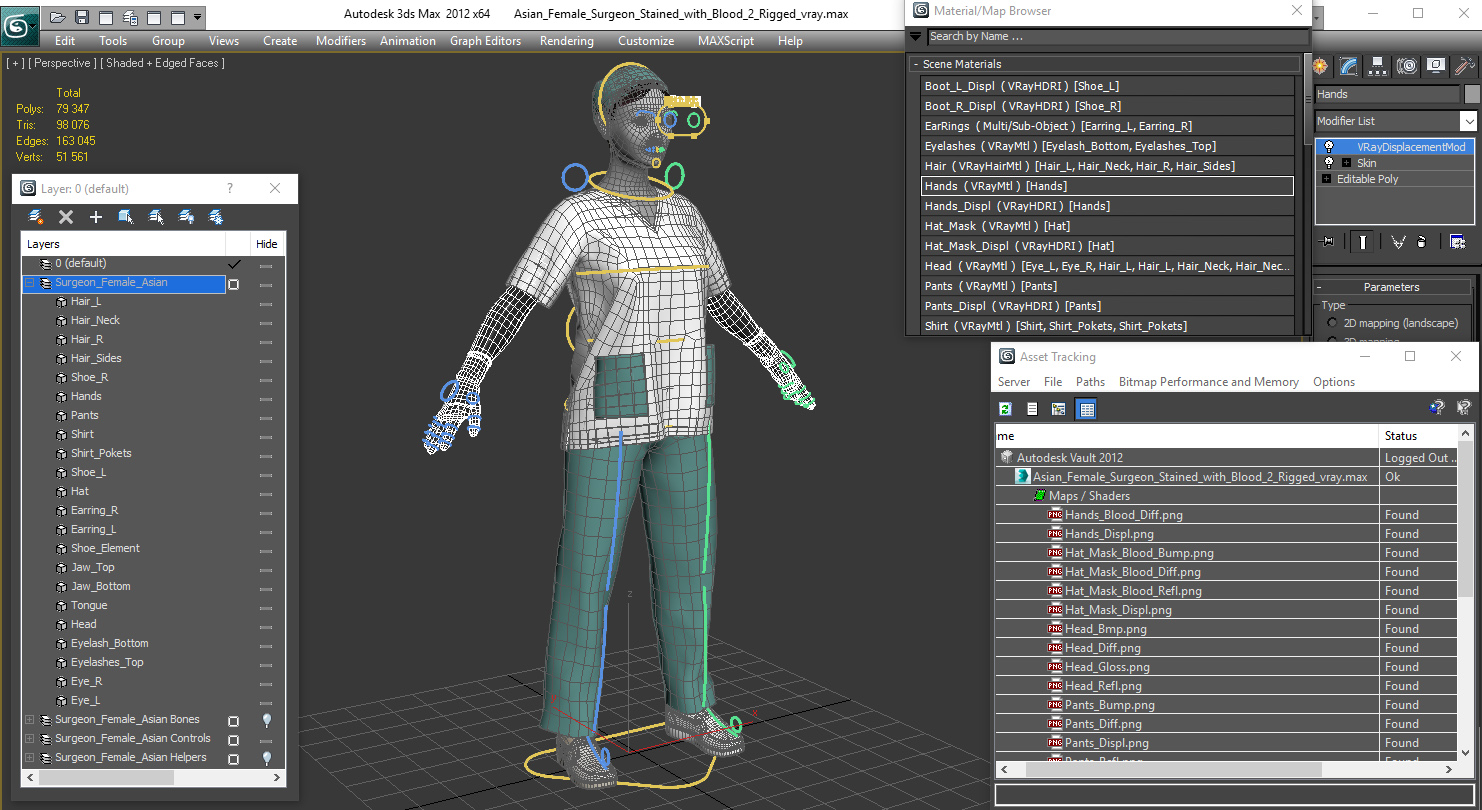Click Make Unique icon below modifier stack

click(x=1398, y=241)
